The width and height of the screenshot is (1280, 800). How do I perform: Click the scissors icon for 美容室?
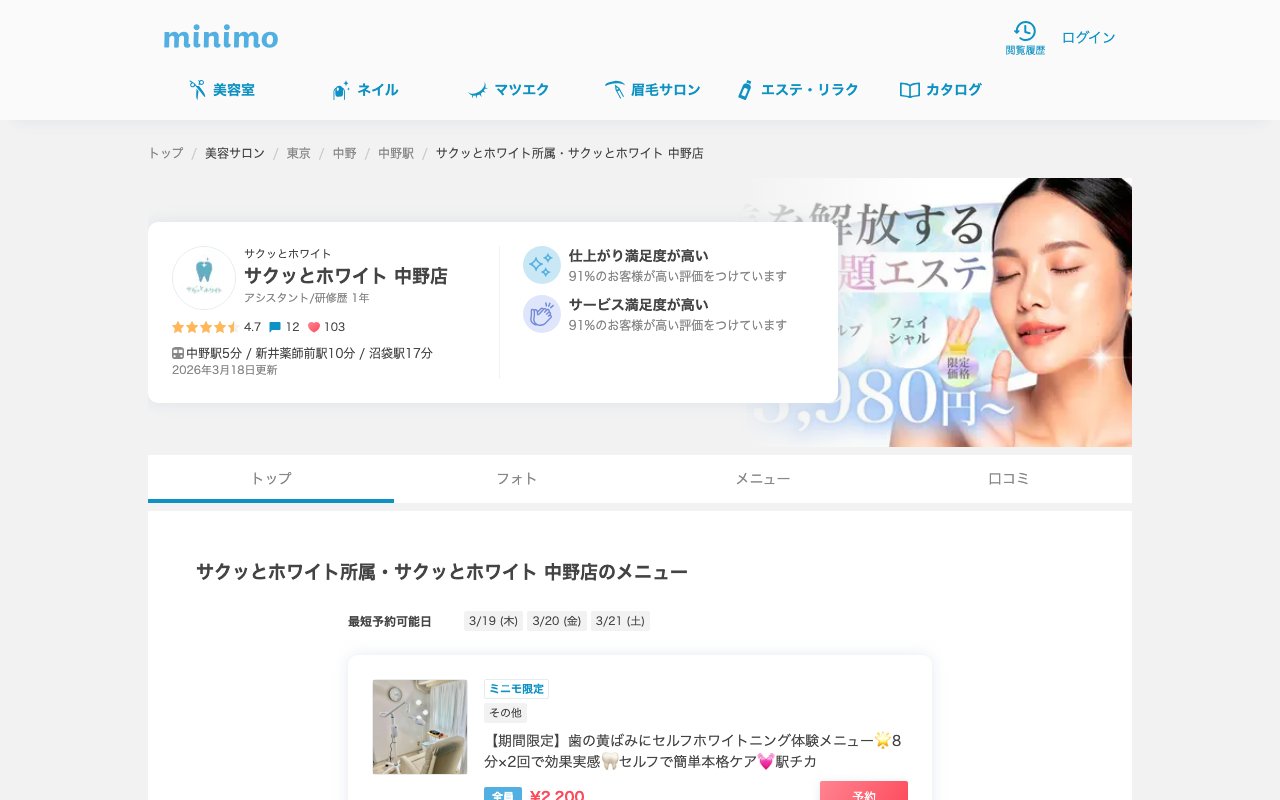[x=197, y=90]
